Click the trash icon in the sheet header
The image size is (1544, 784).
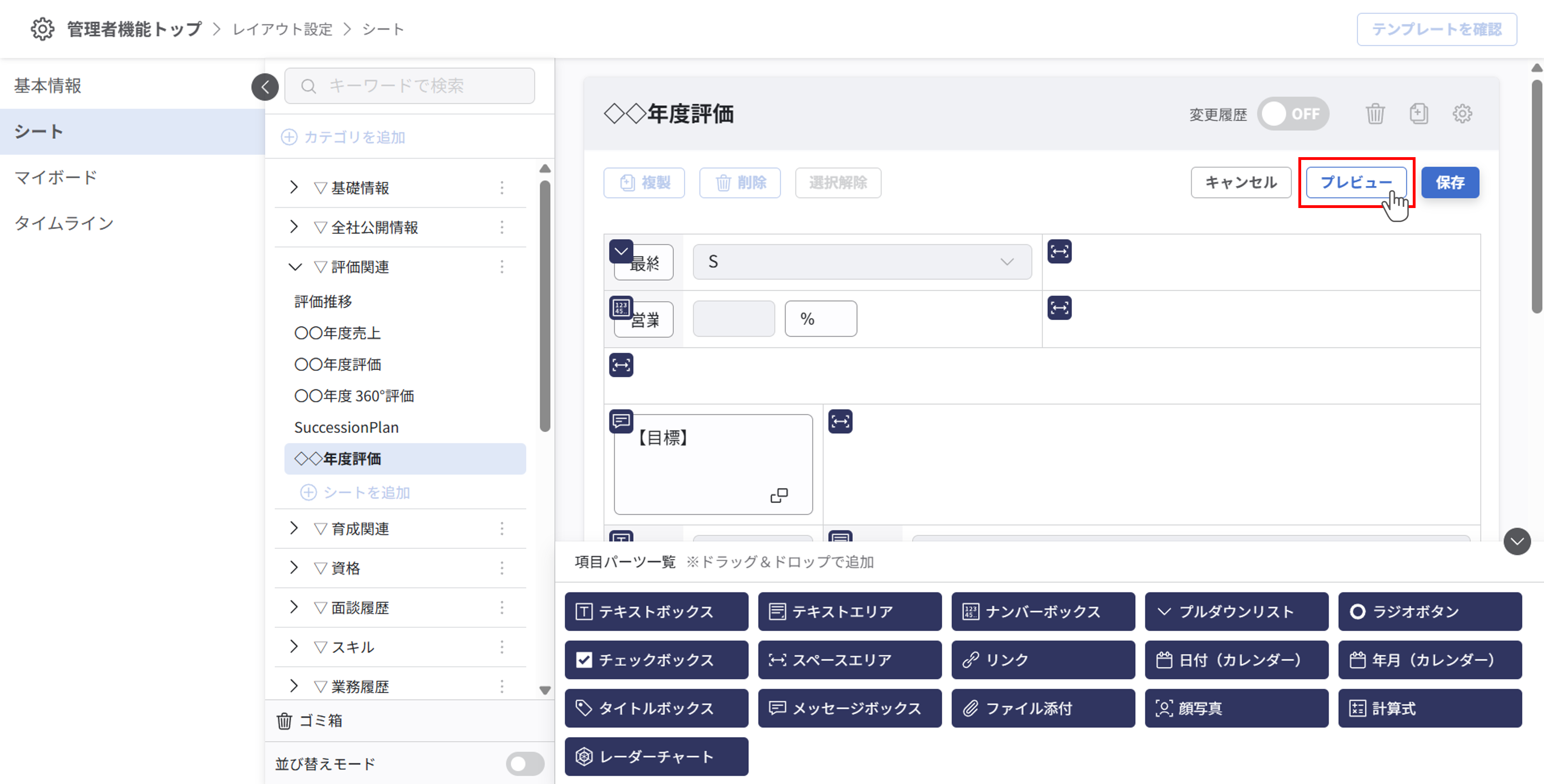(x=1375, y=113)
